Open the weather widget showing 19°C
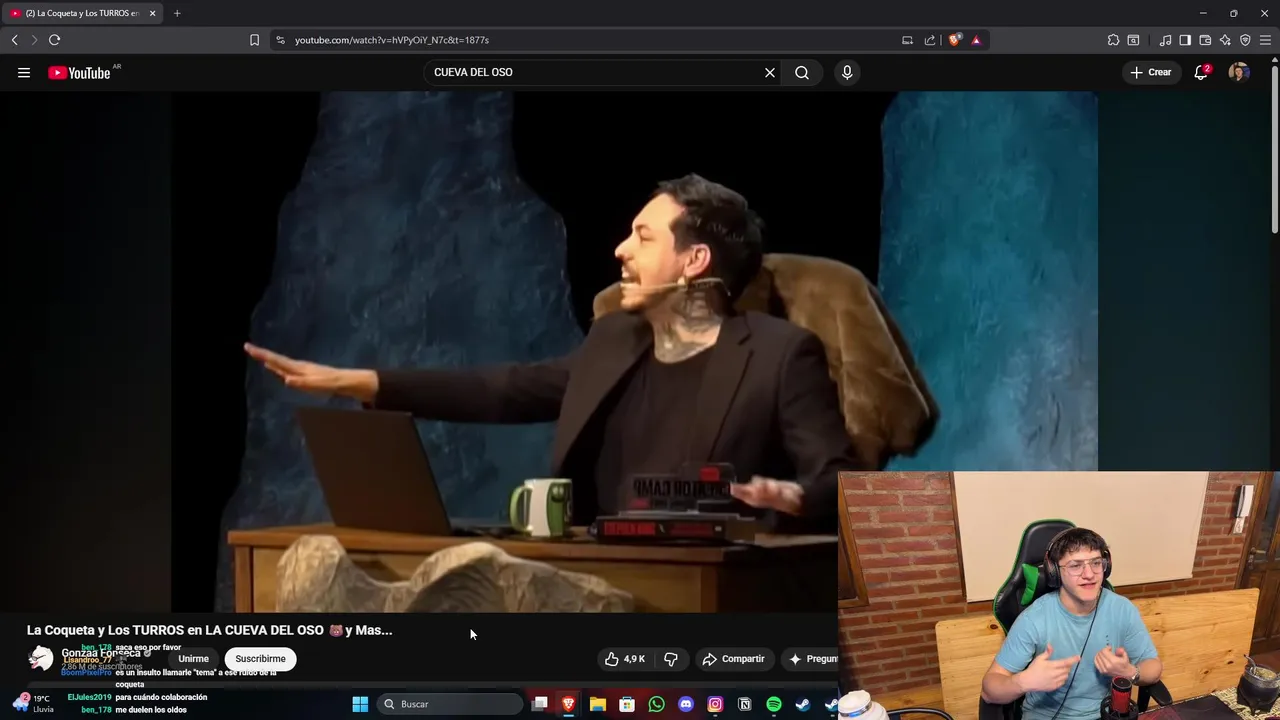The height and width of the screenshot is (720, 1280). click(x=31, y=704)
